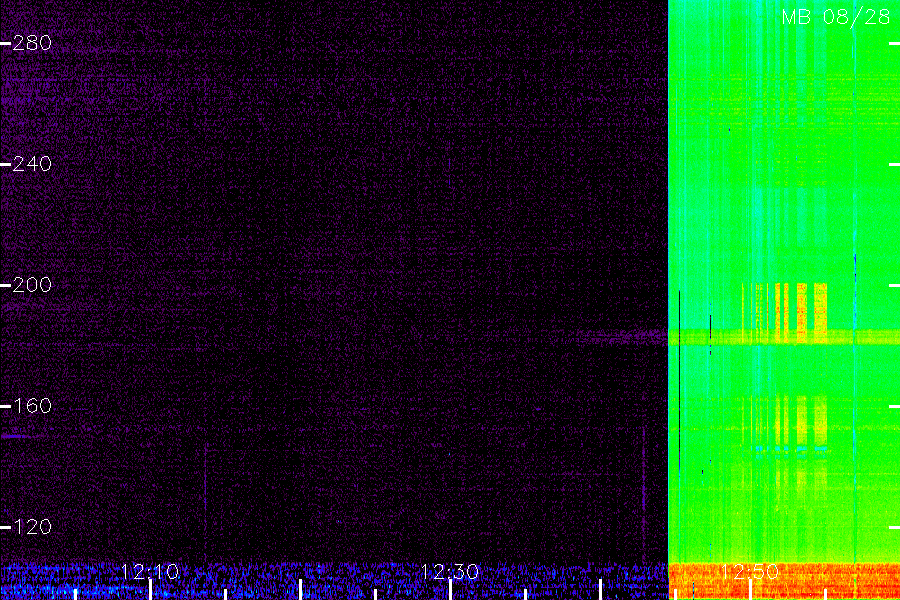Image resolution: width=900 pixels, height=600 pixels.
Task: Click the MB 08/28 date stamp
Action: [836, 17]
